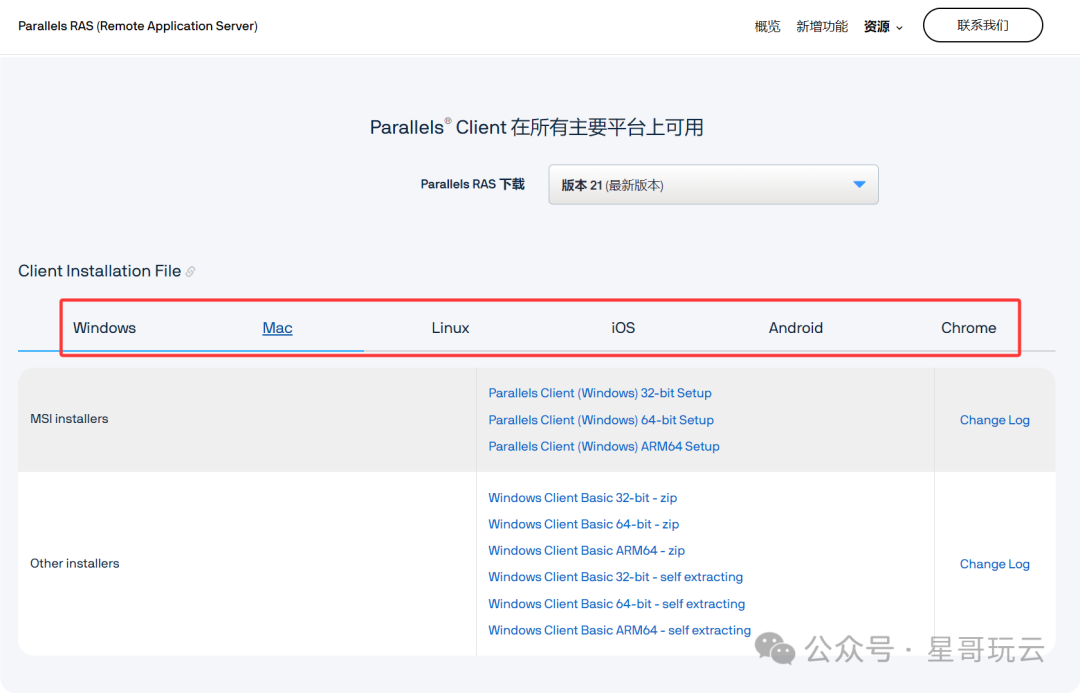Screen dimensions: 1080x693
Task: Select the Android tab
Action: click(x=796, y=328)
